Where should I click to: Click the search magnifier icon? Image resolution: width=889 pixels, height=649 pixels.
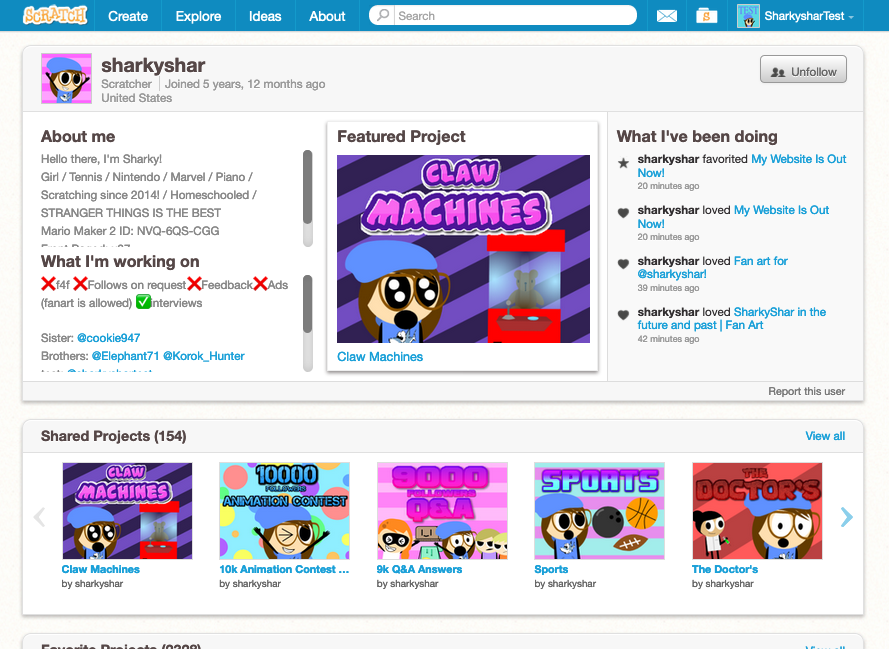tap(384, 16)
